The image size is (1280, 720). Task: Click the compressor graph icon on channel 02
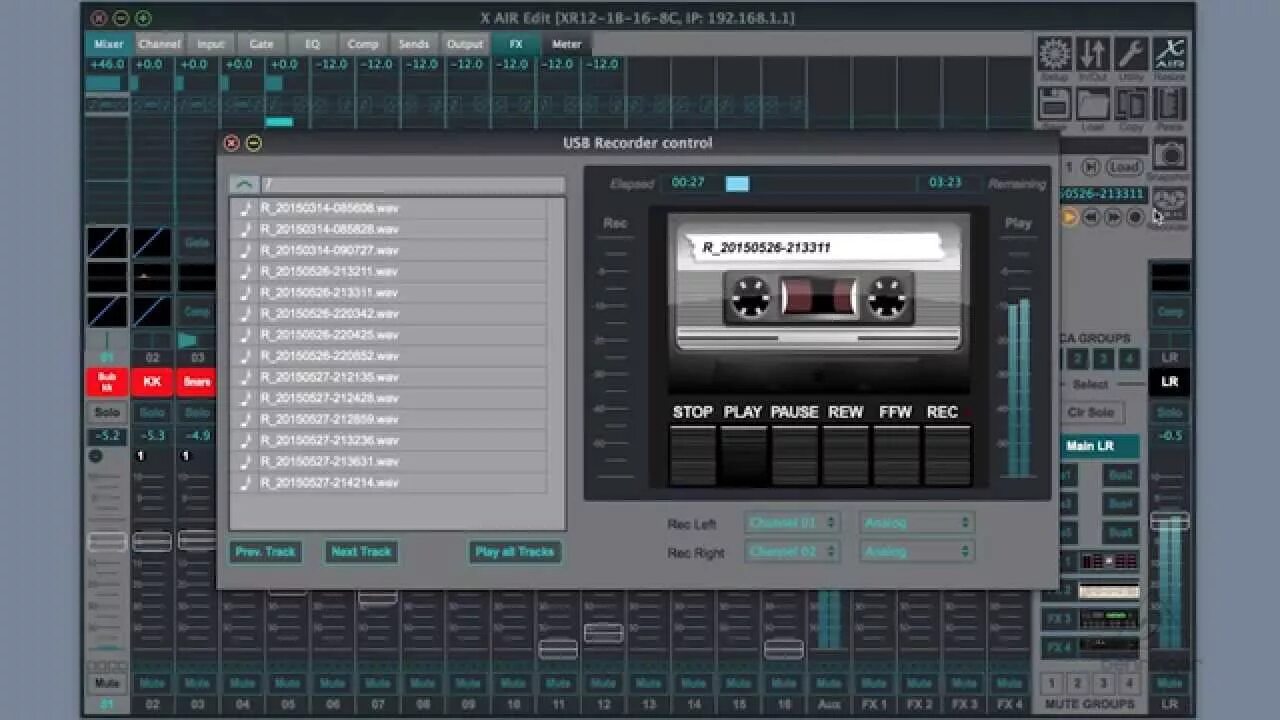point(152,311)
